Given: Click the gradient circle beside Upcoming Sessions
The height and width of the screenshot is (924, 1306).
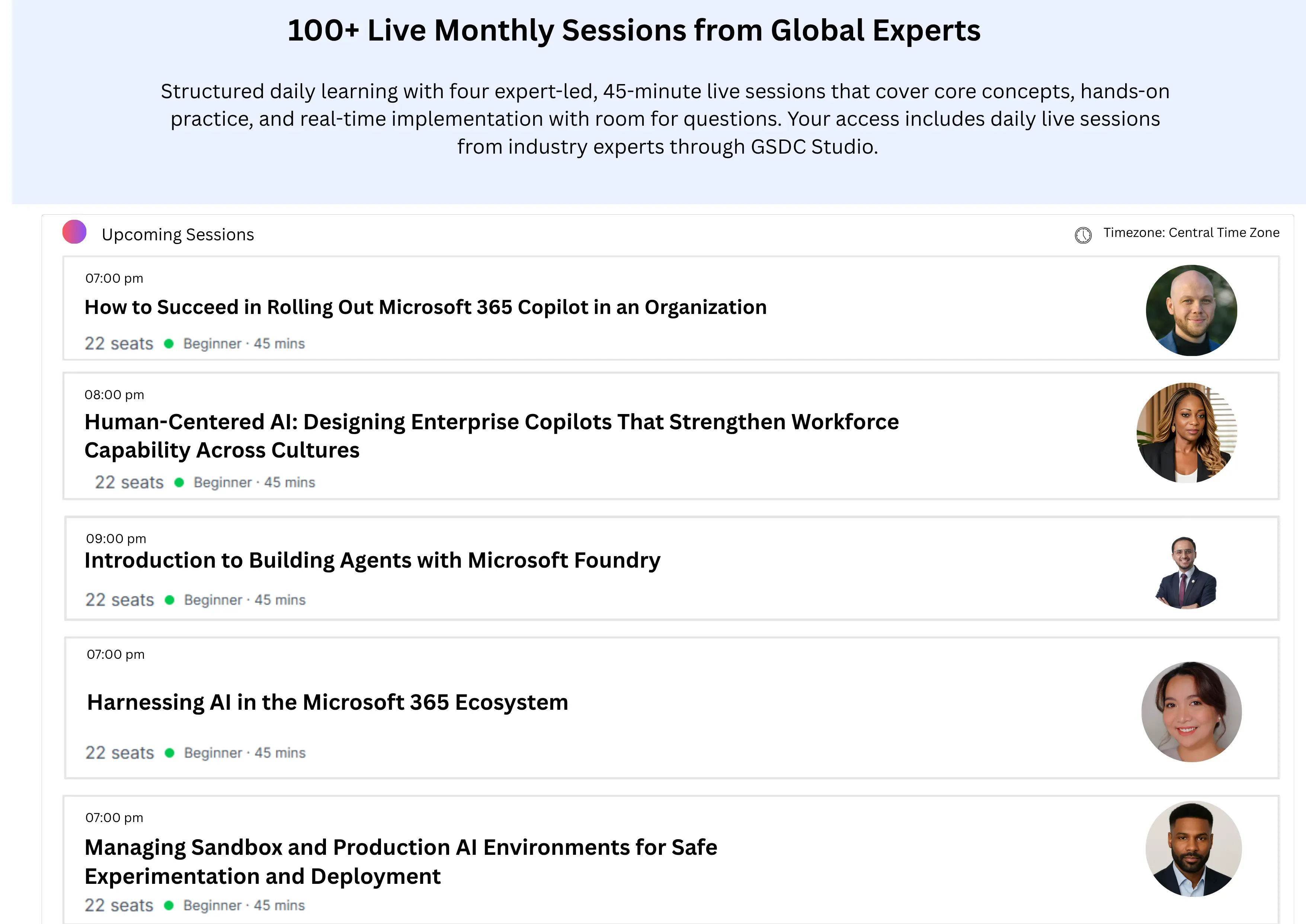Looking at the screenshot, I should (x=74, y=232).
